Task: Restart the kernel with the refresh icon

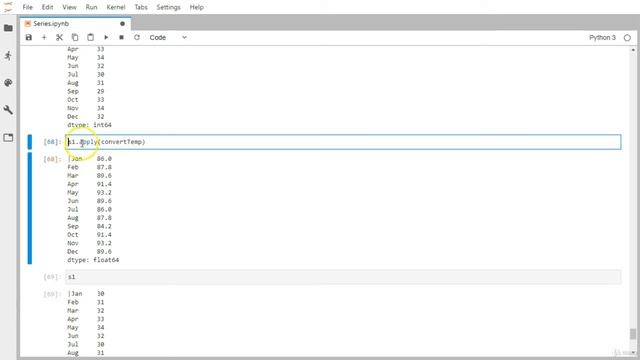Action: [x=137, y=38]
